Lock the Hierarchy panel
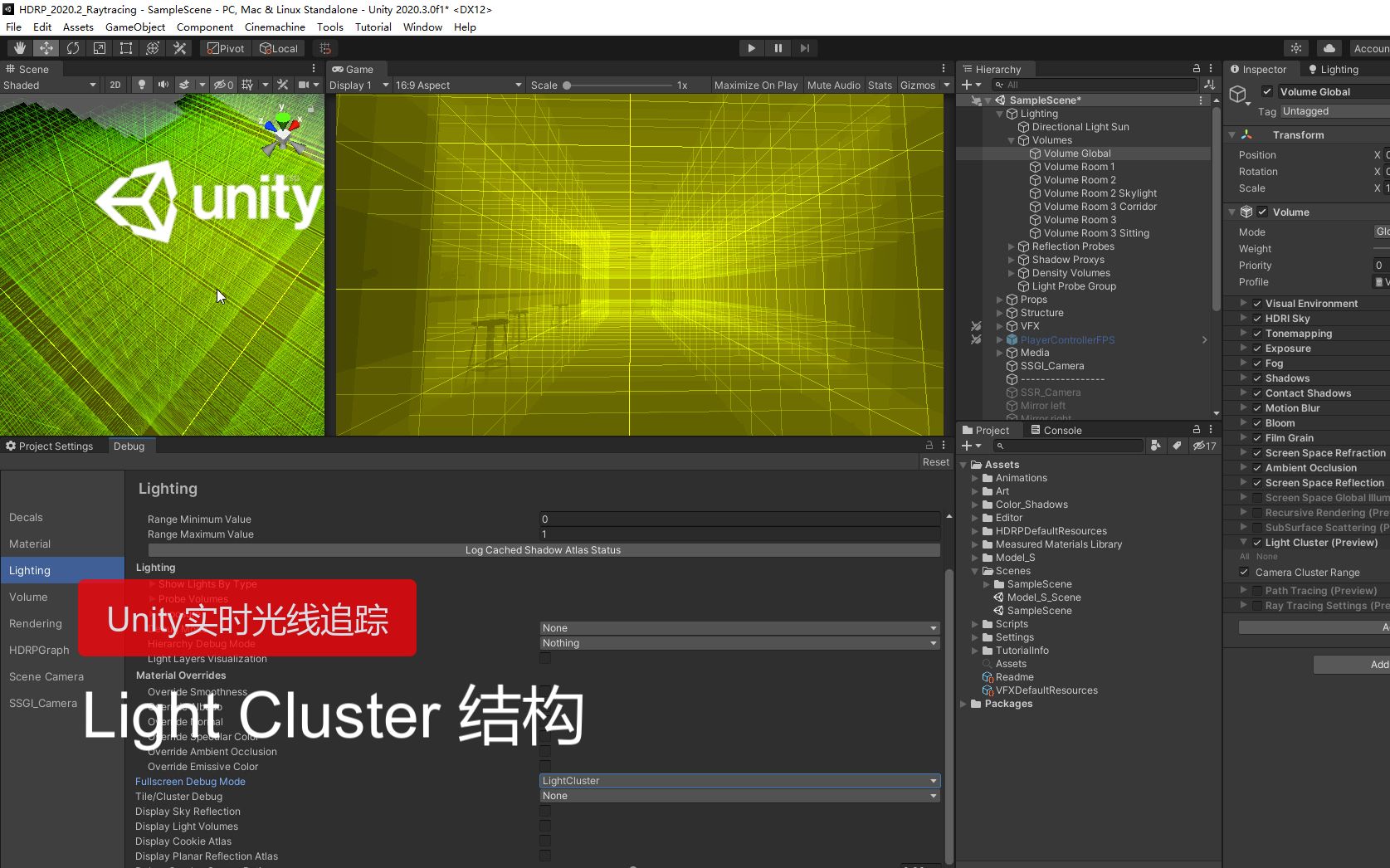Viewport: 1390px width, 868px height. pyautogui.click(x=1197, y=68)
